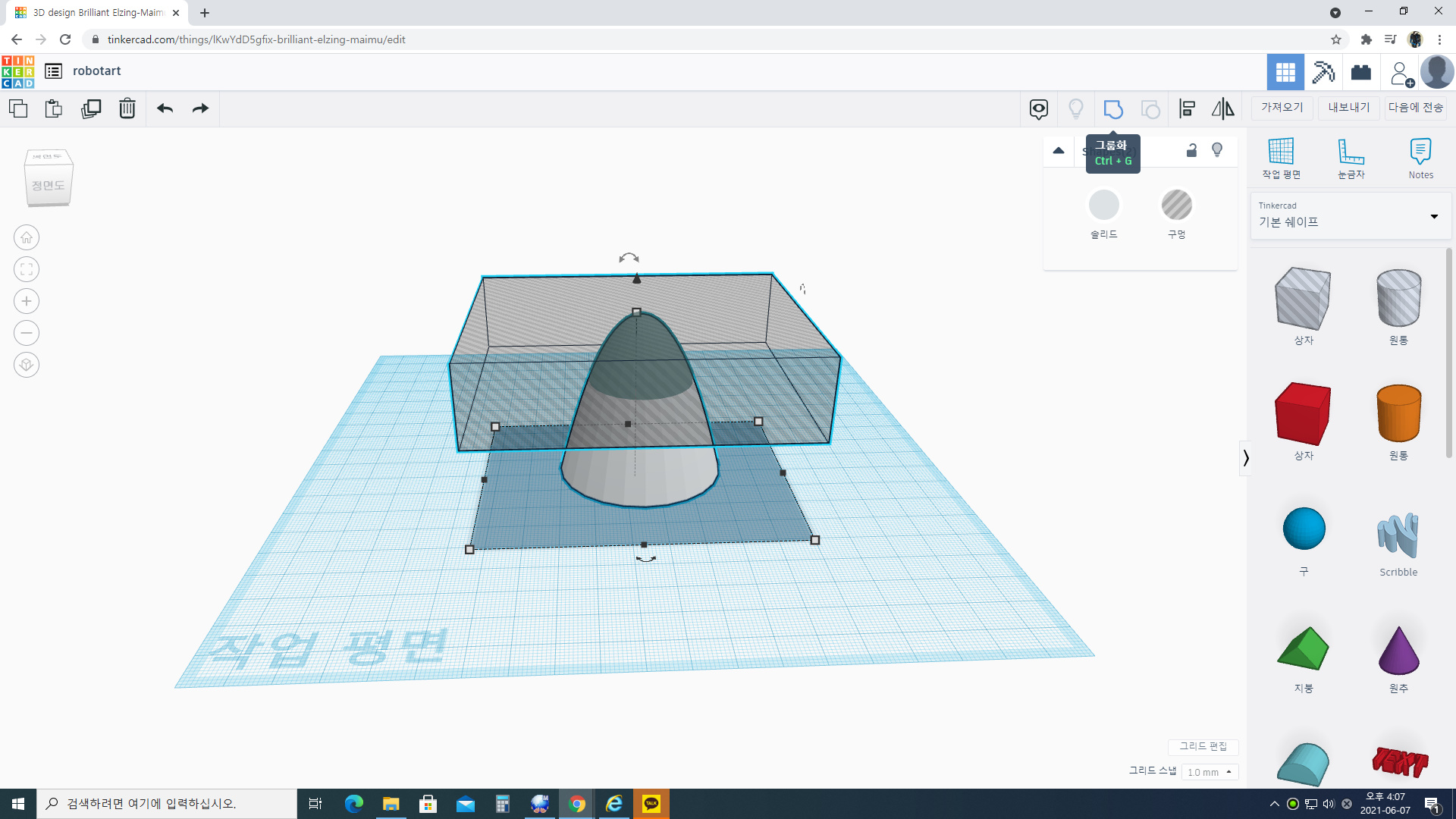1456x819 pixels.
Task: Select the Mirror flip tool
Action: coord(1222,109)
